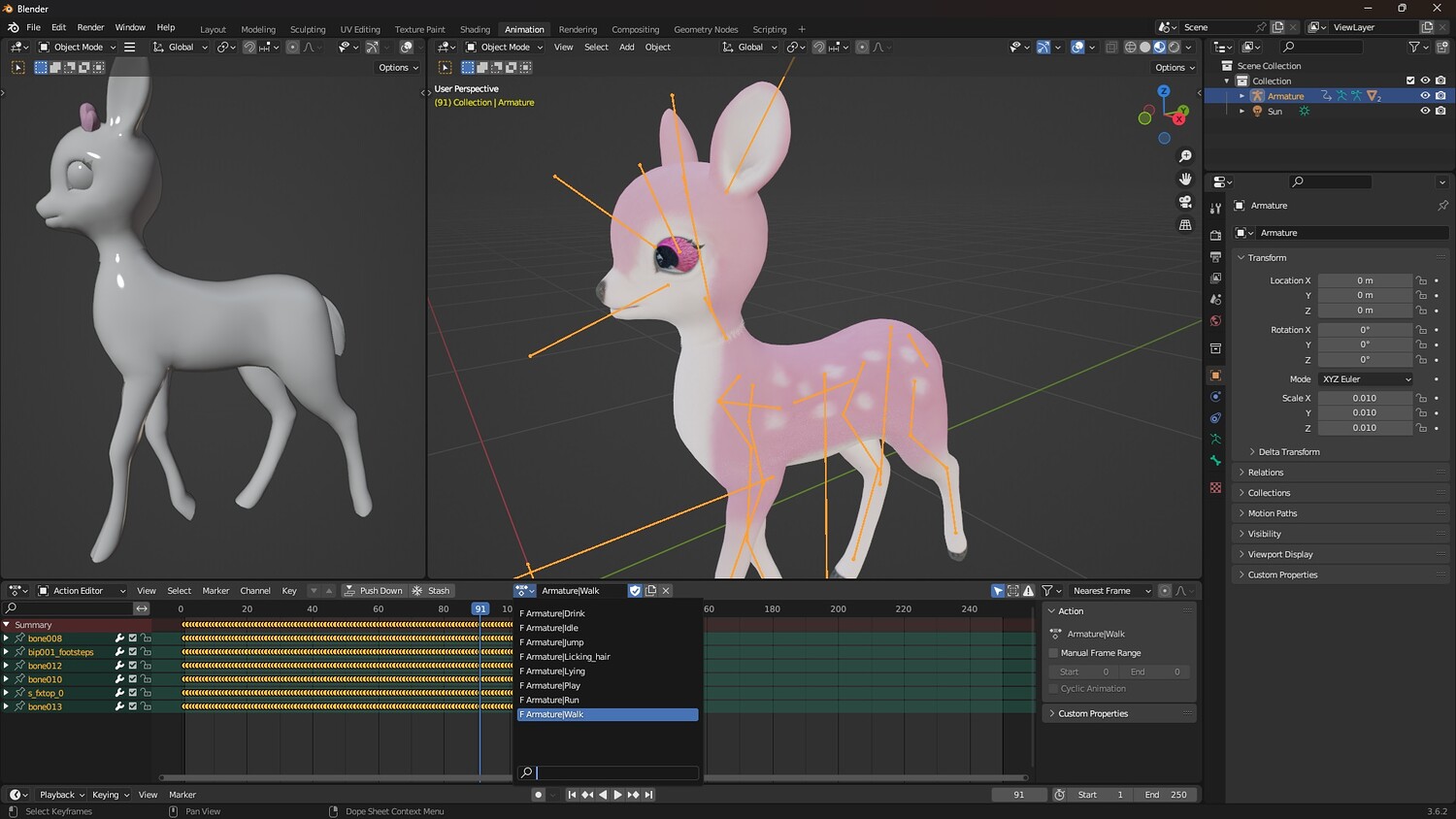Image resolution: width=1456 pixels, height=819 pixels.
Task: Choose Armature|Idle from the action list
Action: click(608, 628)
